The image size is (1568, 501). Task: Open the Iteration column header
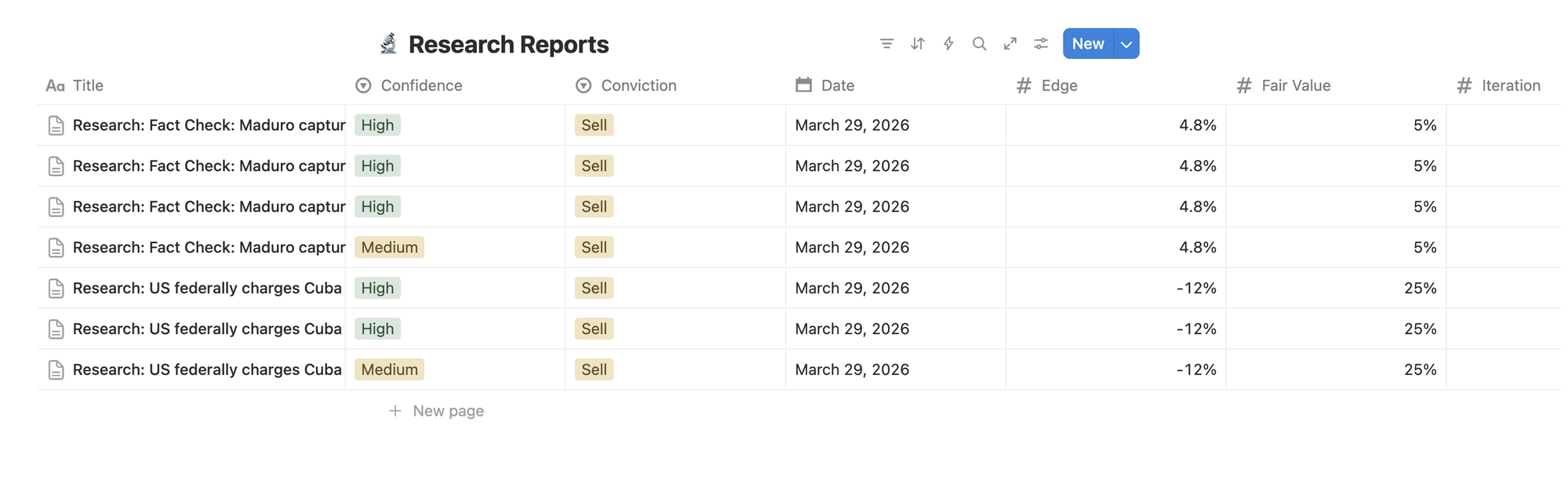[1504, 85]
